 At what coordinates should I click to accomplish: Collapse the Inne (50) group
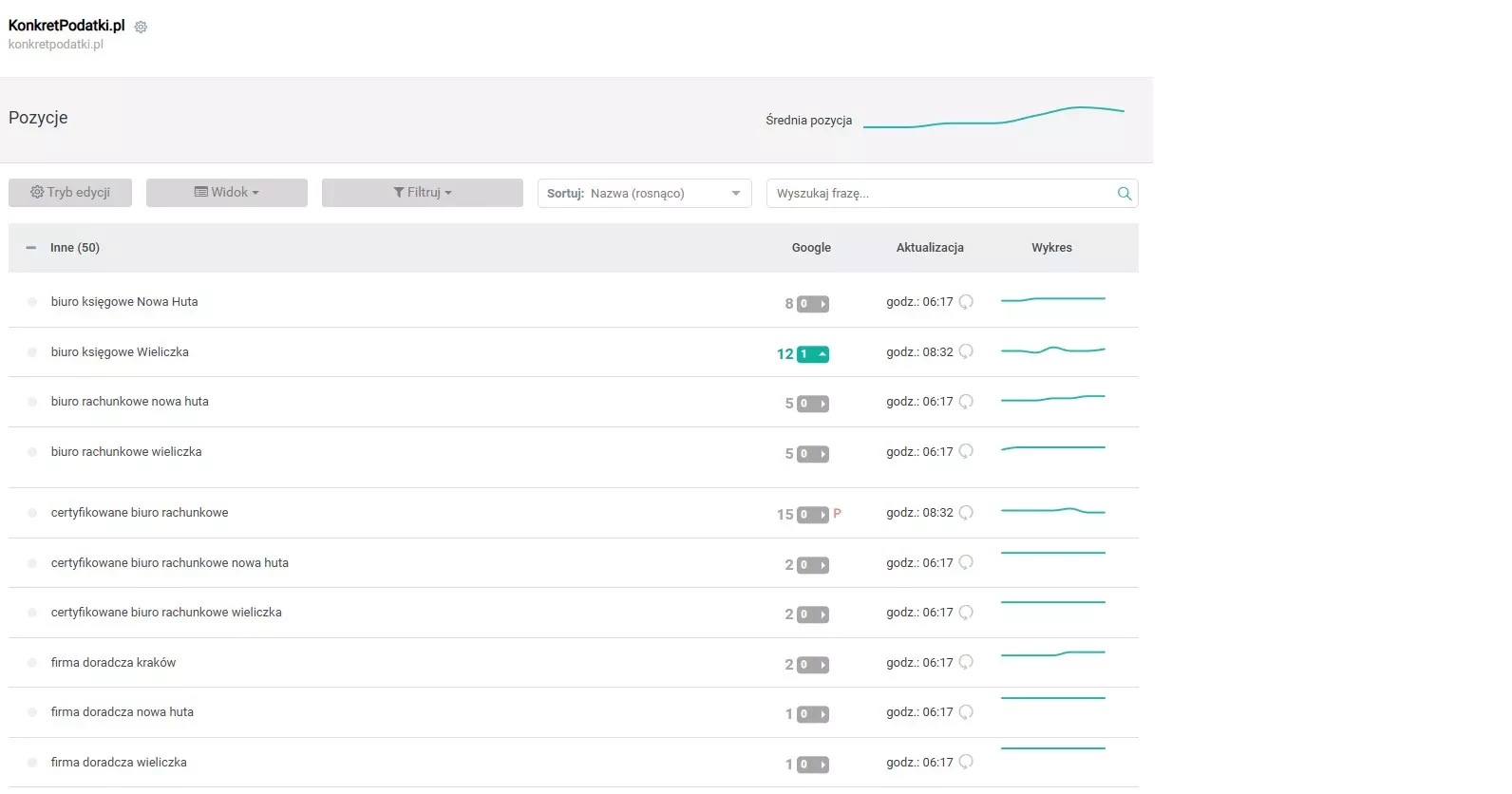[31, 248]
